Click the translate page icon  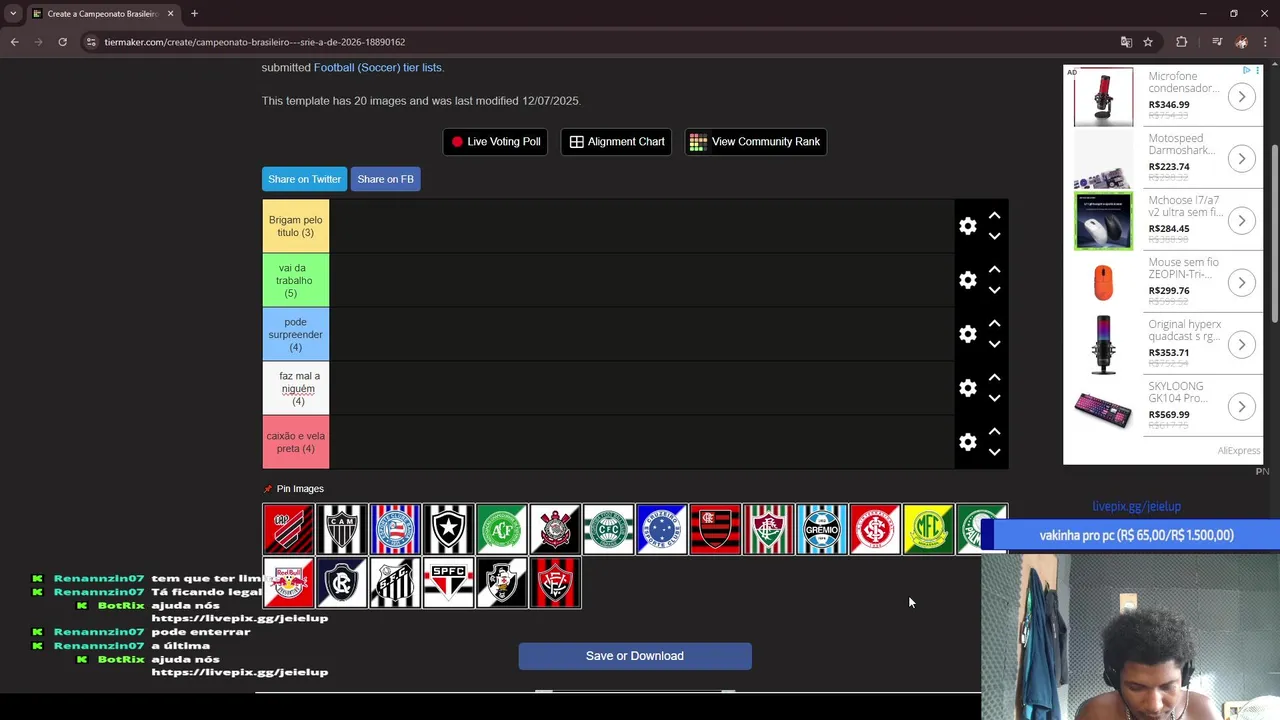[x=1126, y=42]
